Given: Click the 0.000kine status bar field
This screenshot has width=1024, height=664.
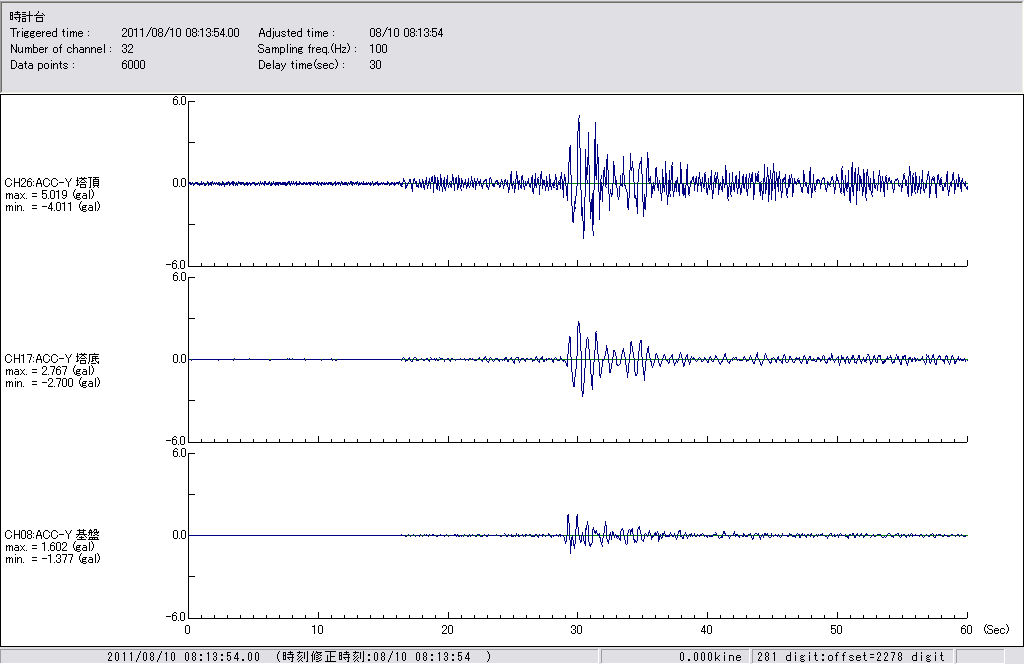Looking at the screenshot, I should tap(710, 657).
